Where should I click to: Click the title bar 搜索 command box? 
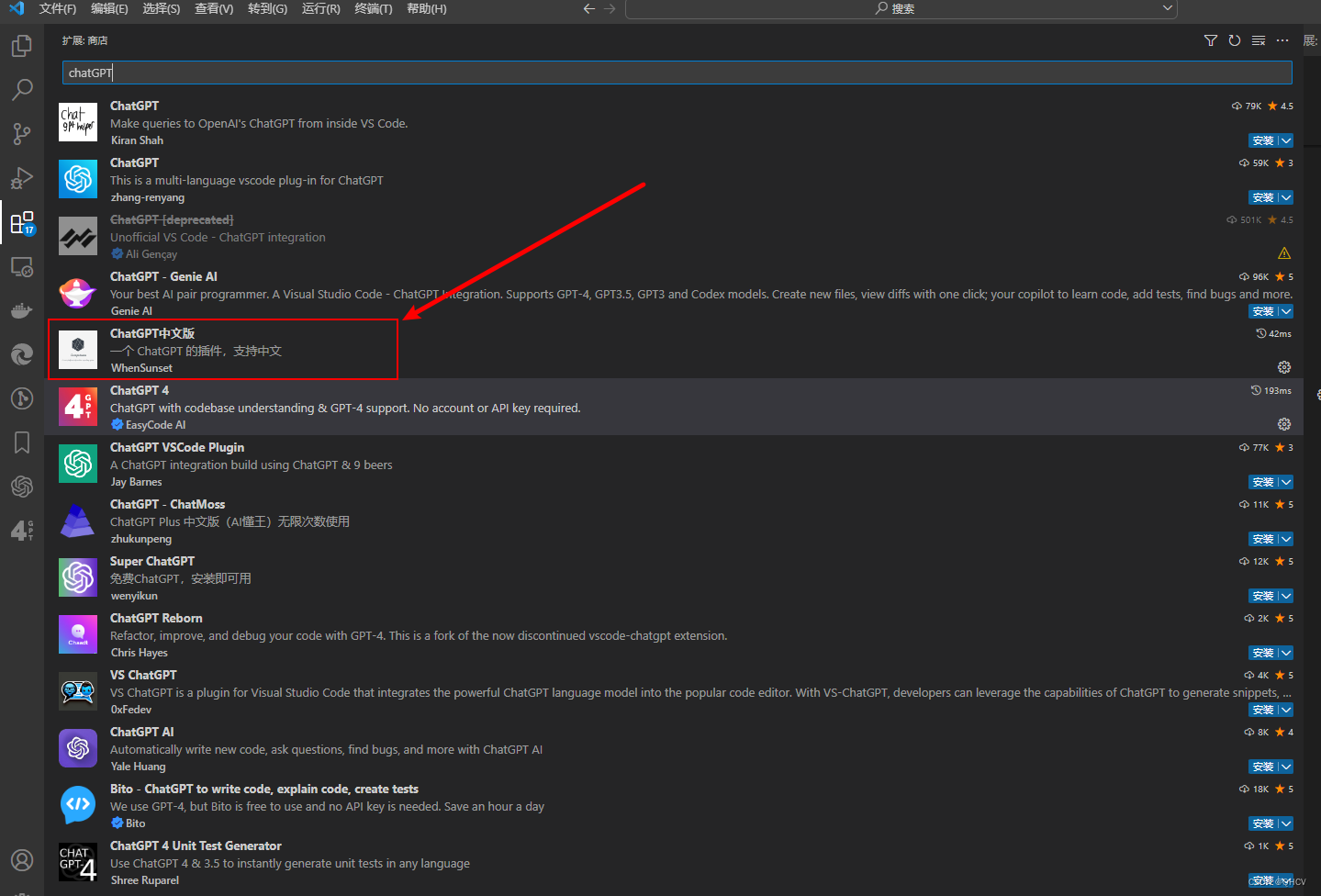pyautogui.click(x=901, y=8)
